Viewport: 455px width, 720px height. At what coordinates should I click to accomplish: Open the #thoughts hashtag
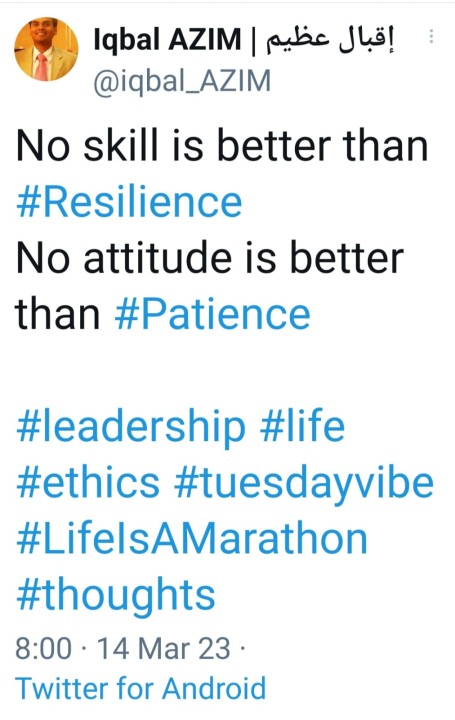click(116, 596)
